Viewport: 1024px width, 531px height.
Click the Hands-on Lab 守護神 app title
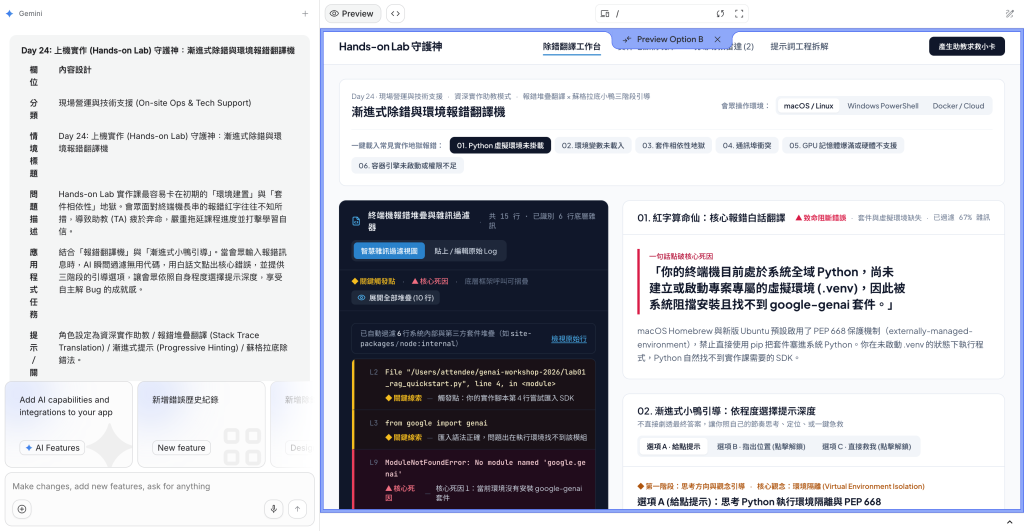(x=391, y=46)
